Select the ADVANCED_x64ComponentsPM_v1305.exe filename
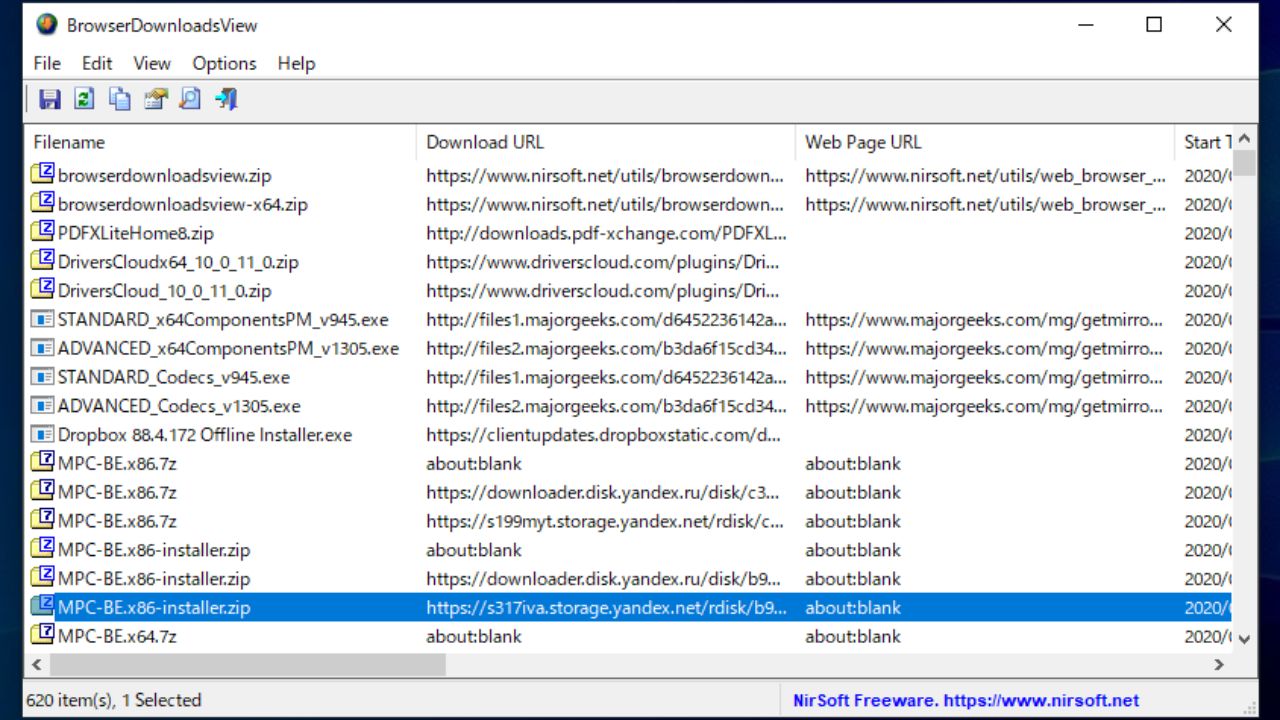Image resolution: width=1280 pixels, height=720 pixels. [228, 348]
